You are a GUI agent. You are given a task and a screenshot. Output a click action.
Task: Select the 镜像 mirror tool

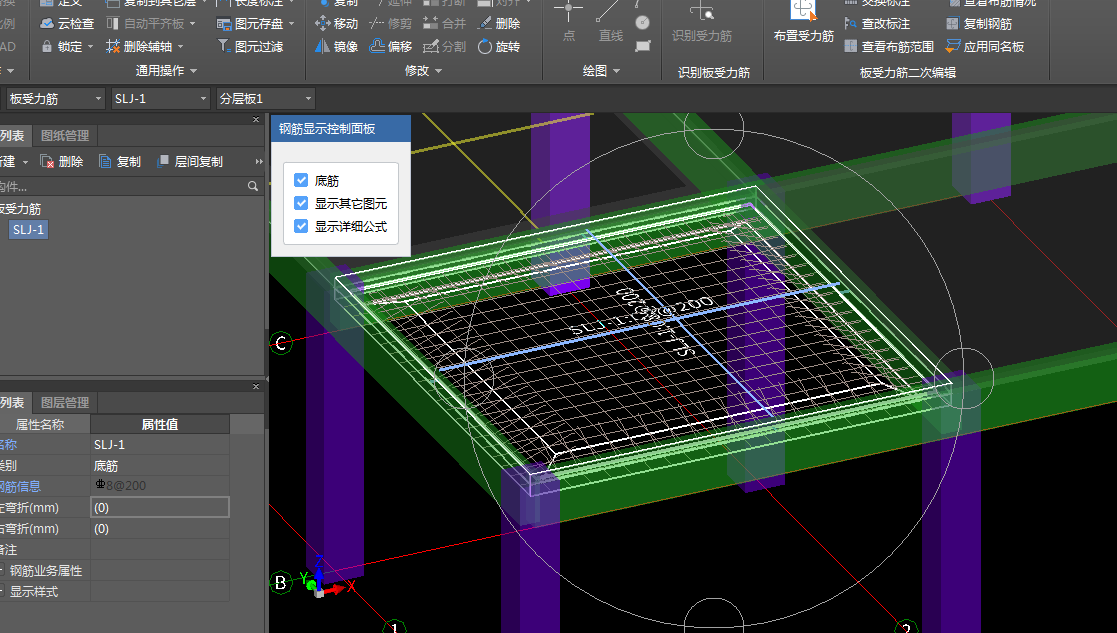[336, 46]
